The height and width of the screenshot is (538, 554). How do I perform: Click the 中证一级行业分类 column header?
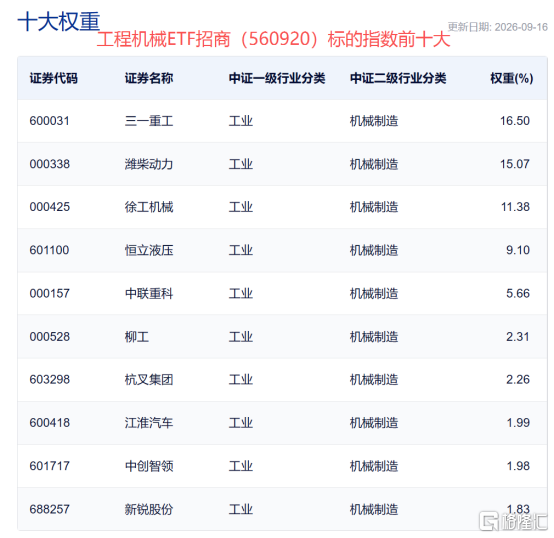(x=277, y=78)
